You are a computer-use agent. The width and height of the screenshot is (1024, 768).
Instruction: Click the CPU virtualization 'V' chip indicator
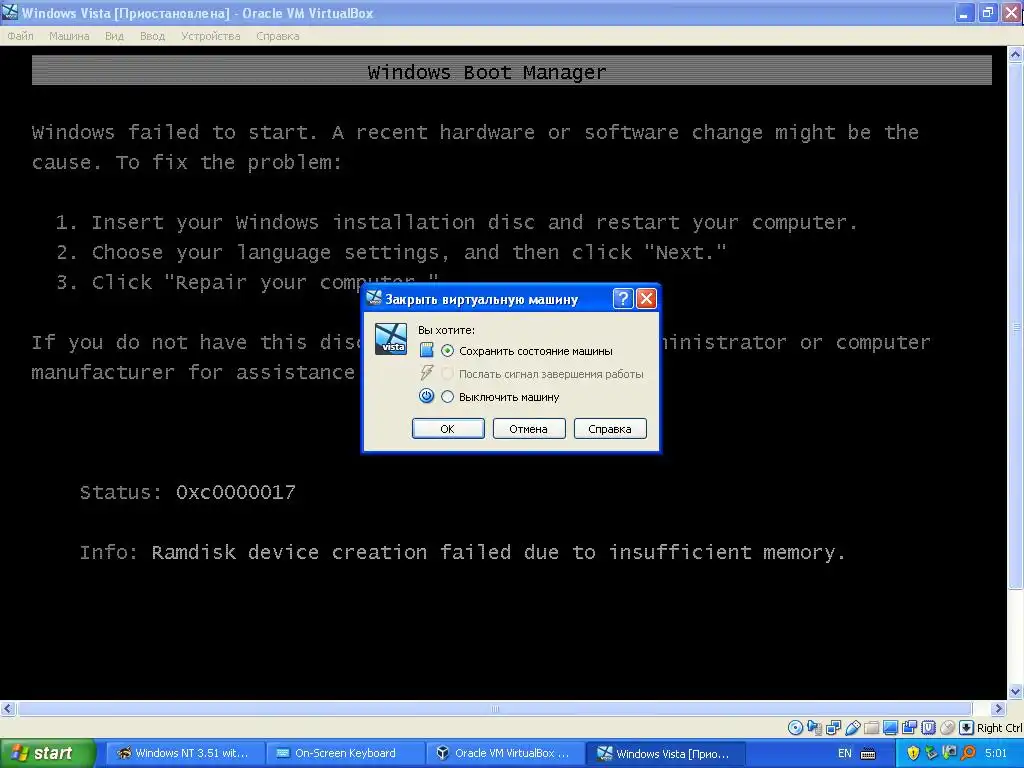pyautogui.click(x=928, y=728)
